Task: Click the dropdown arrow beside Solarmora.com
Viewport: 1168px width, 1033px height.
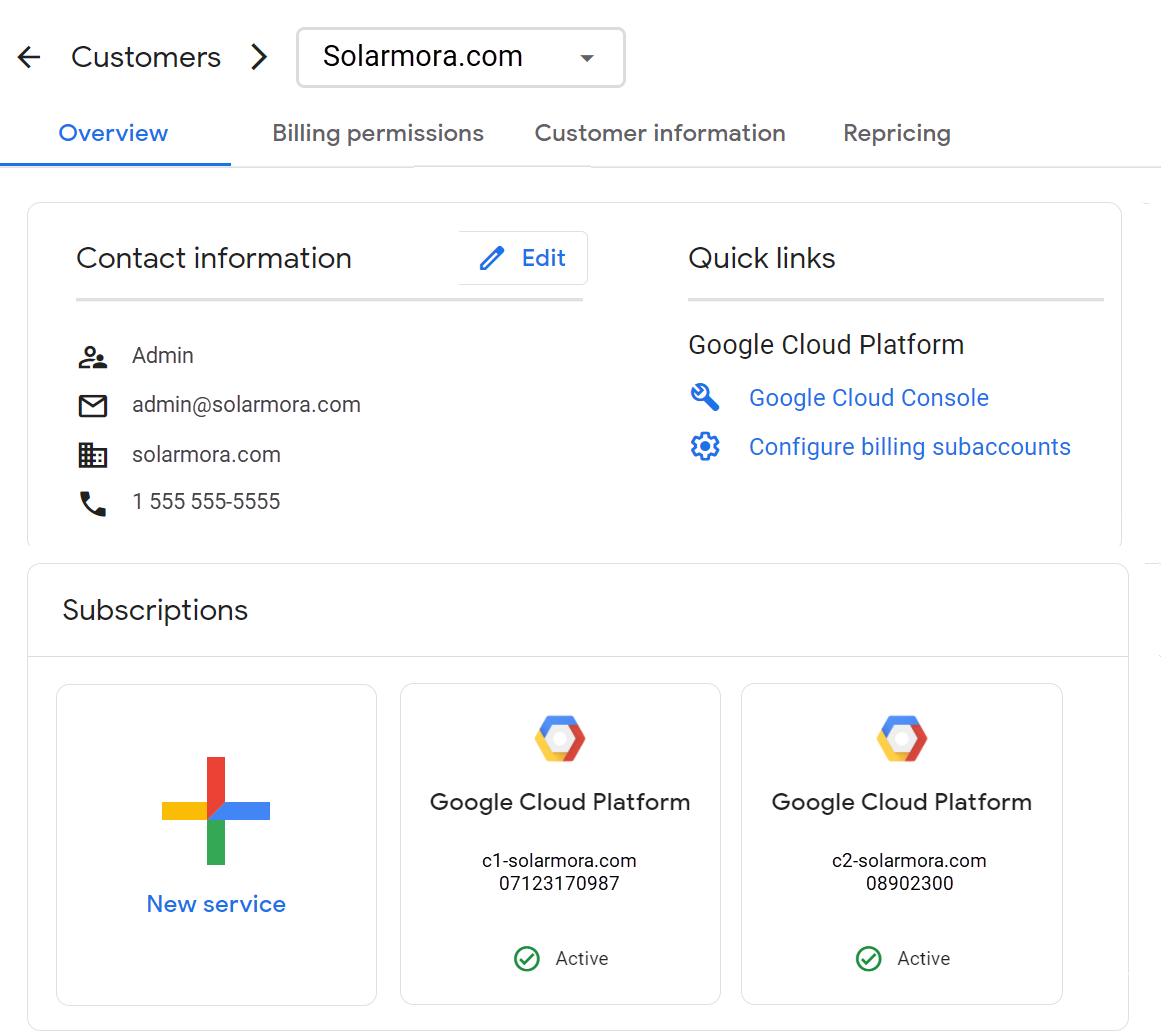Action: (x=587, y=58)
